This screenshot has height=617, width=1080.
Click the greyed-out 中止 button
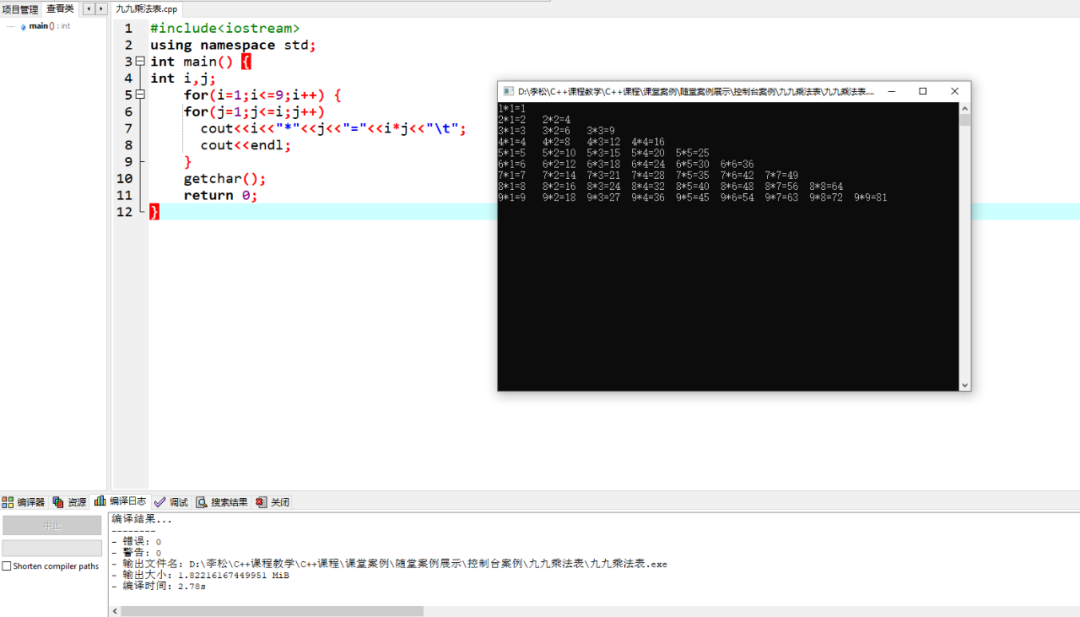[52, 525]
